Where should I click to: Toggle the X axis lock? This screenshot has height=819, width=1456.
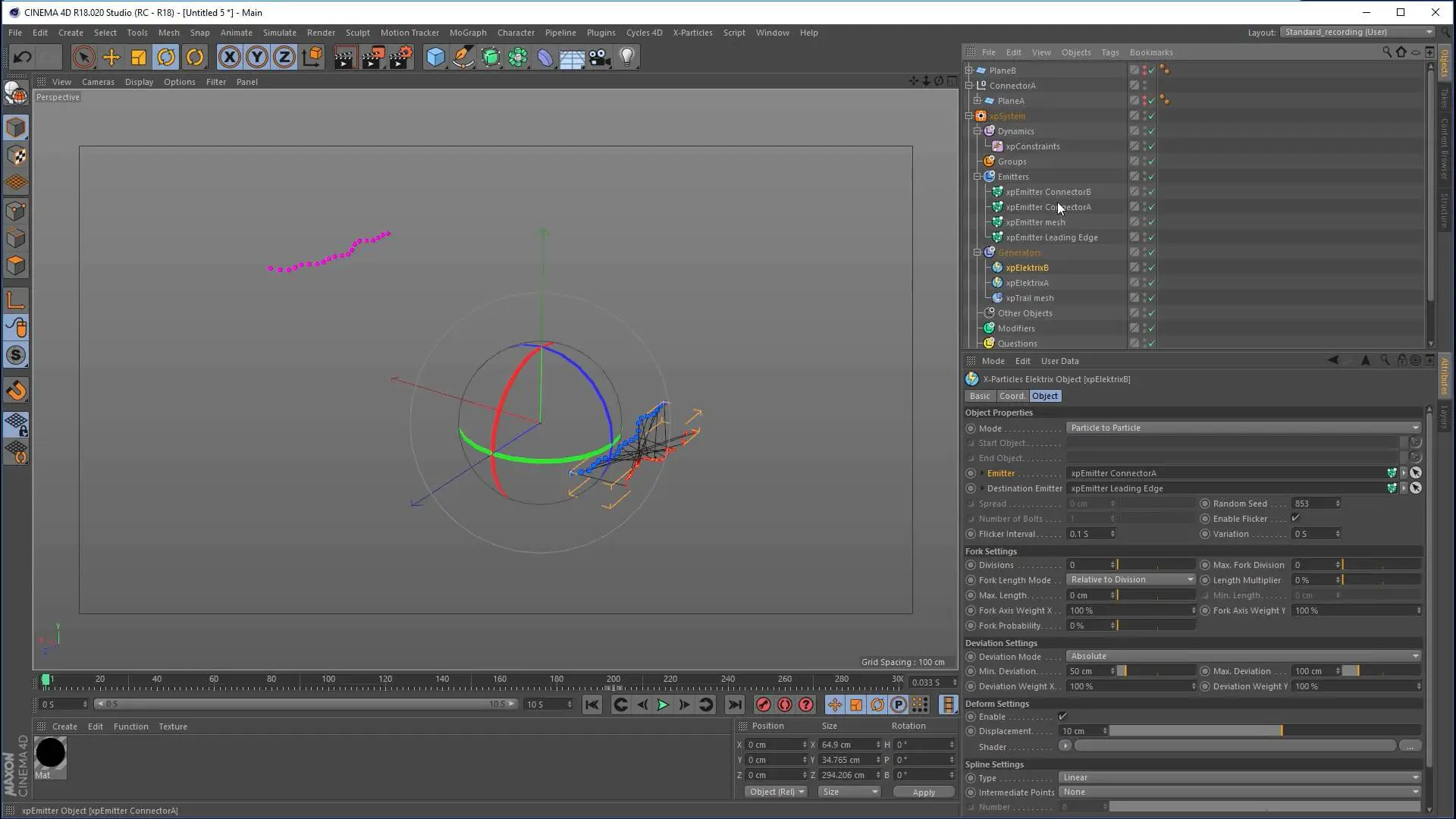229,57
